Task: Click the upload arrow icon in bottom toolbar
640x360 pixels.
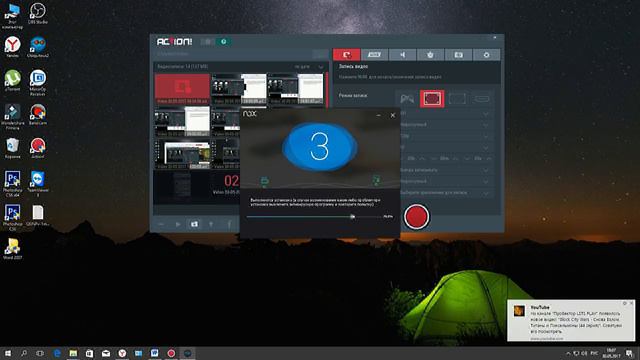Action: tap(211, 224)
